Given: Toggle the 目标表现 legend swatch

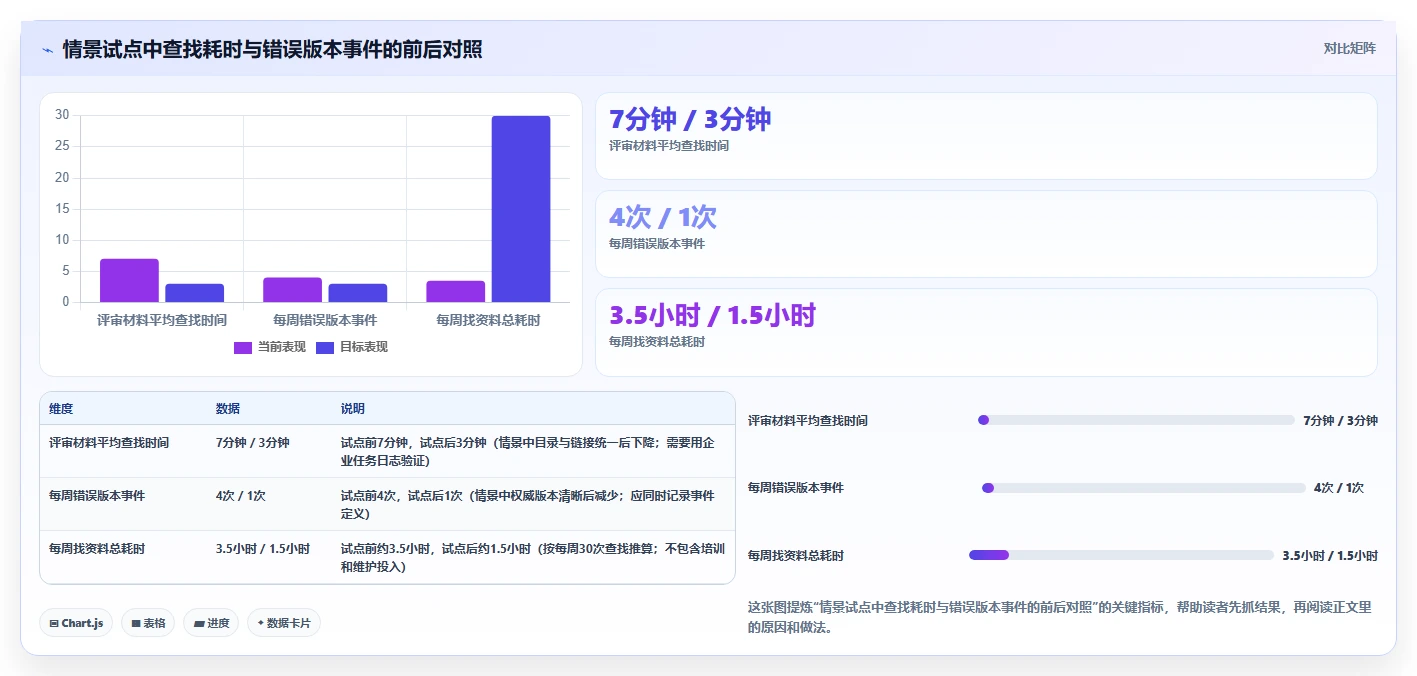Looking at the screenshot, I should click(325, 347).
